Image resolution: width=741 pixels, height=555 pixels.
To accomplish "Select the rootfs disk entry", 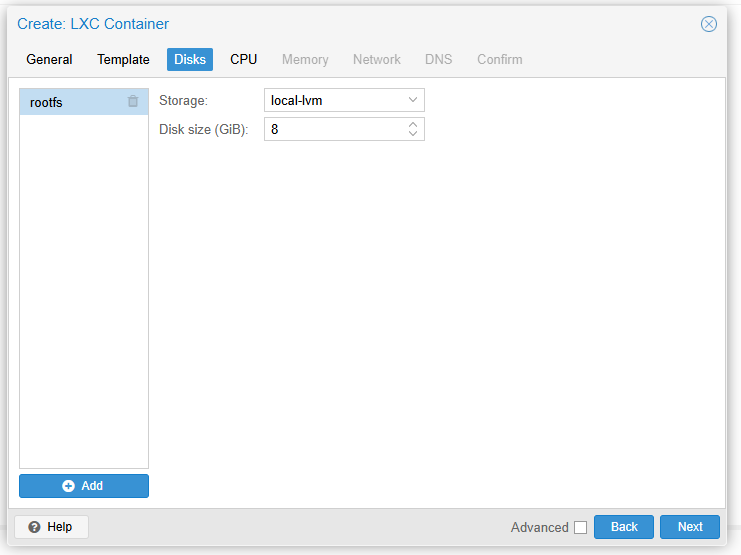I will [84, 102].
